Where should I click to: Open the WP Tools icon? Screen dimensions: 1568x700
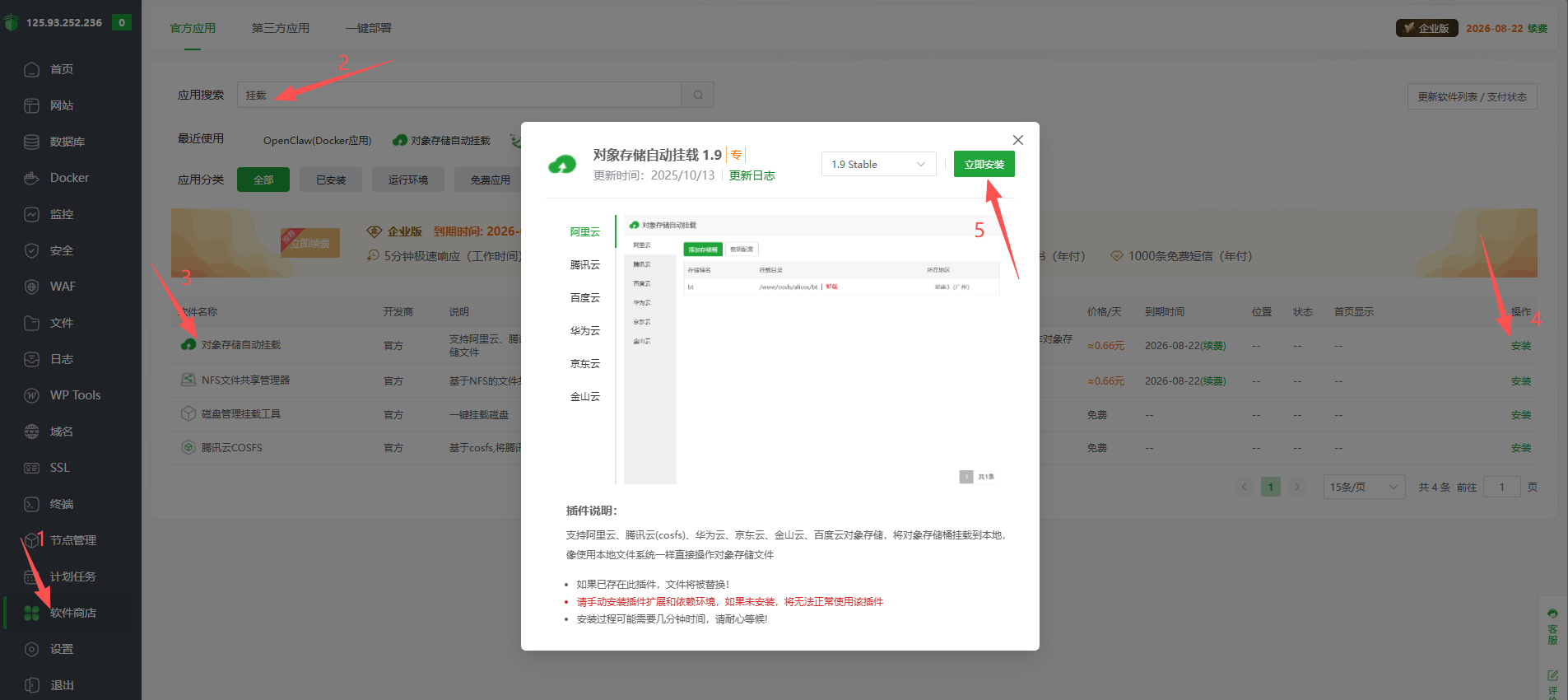click(x=31, y=395)
